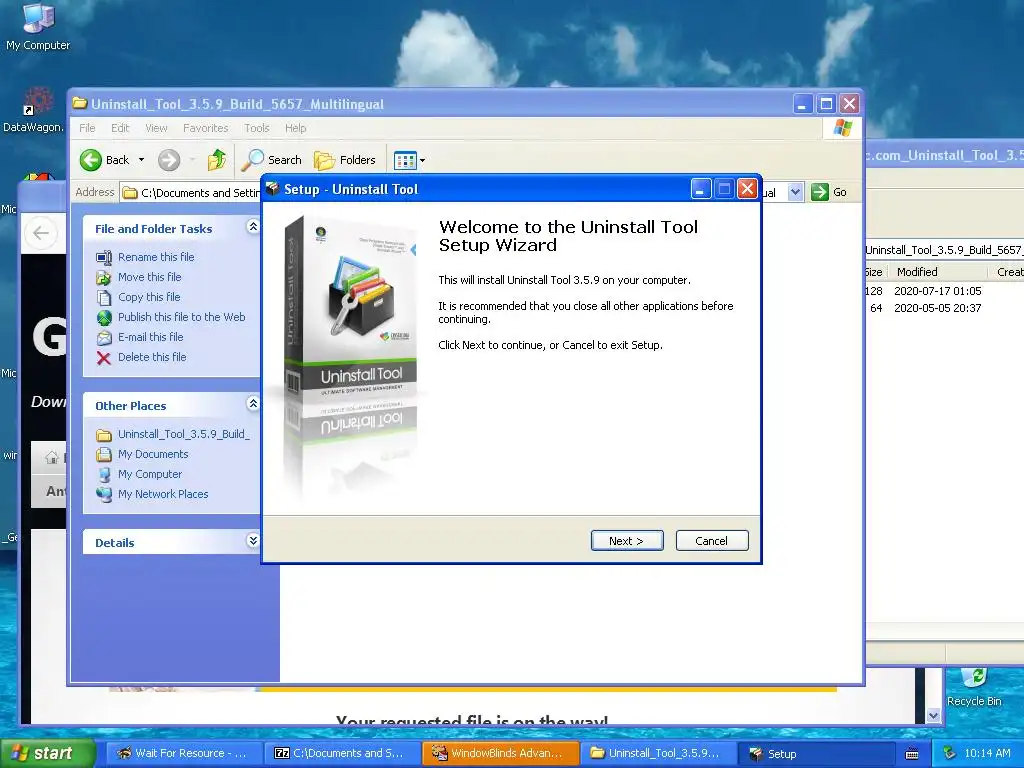Click the 10:14 AM clock

987,753
